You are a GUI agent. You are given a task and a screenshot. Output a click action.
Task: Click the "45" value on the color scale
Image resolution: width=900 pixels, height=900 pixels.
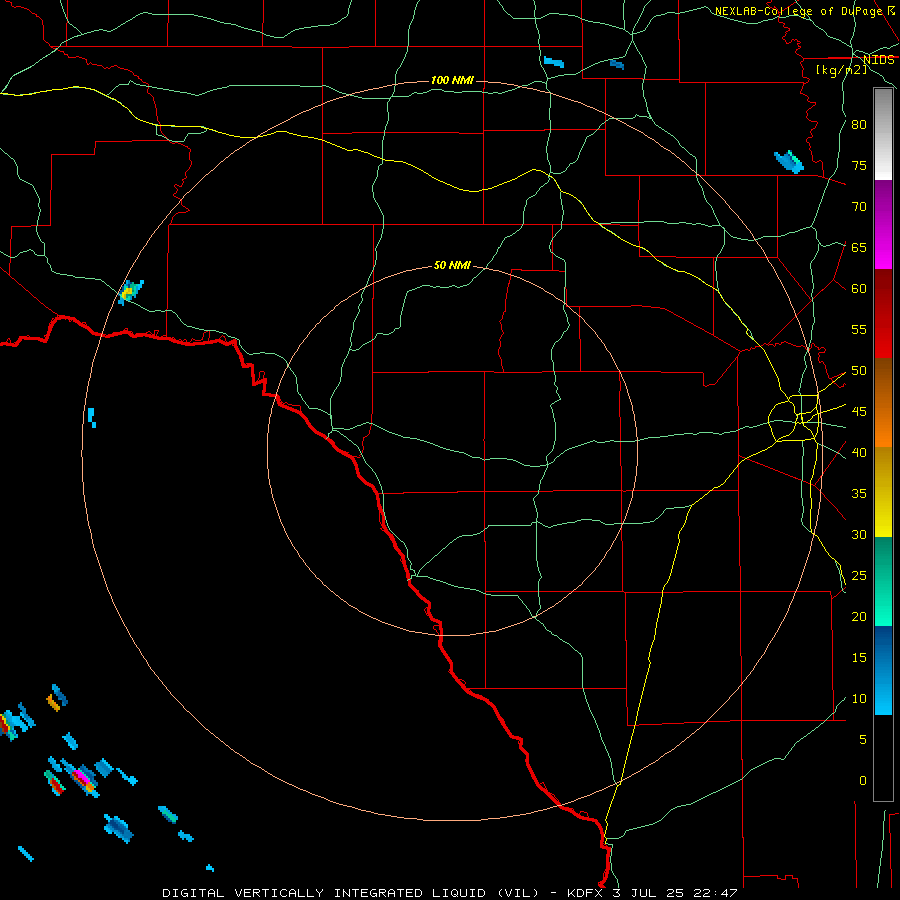859,412
